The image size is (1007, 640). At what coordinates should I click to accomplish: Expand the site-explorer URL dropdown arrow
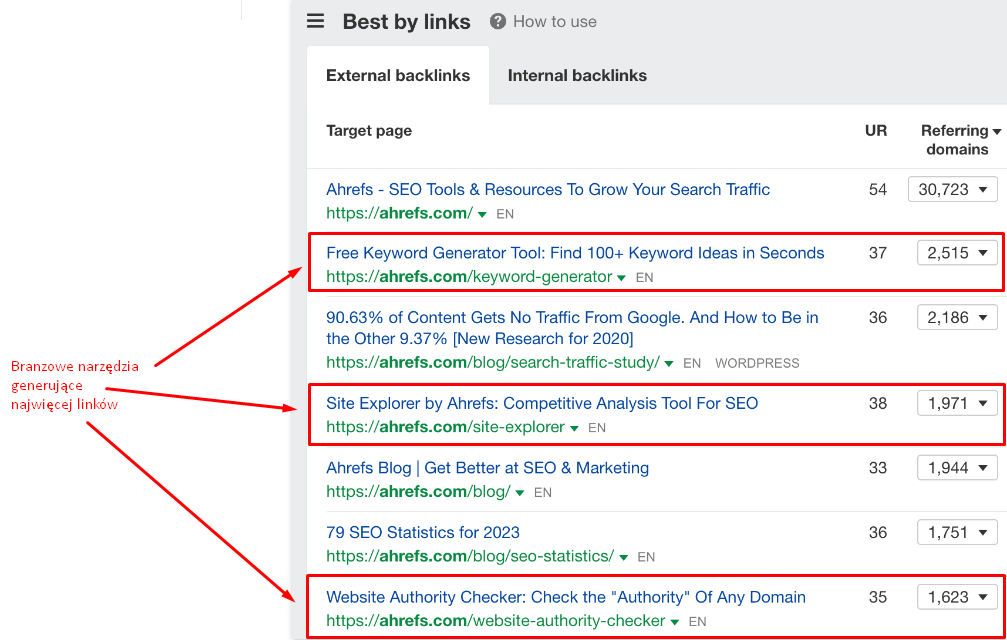click(574, 428)
